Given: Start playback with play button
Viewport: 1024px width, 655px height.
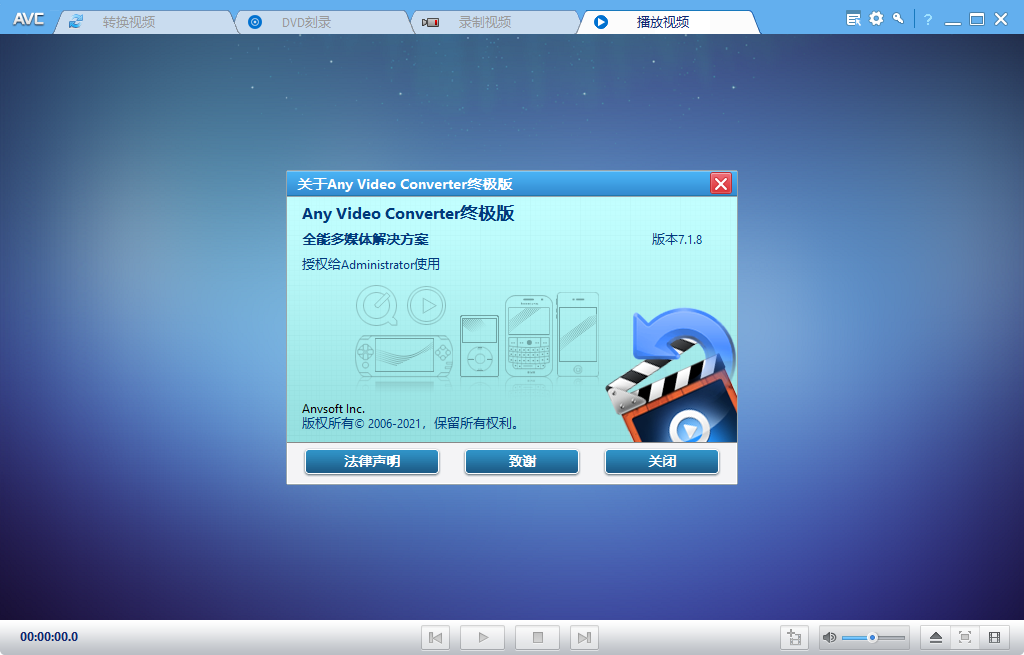Looking at the screenshot, I should coord(483,637).
